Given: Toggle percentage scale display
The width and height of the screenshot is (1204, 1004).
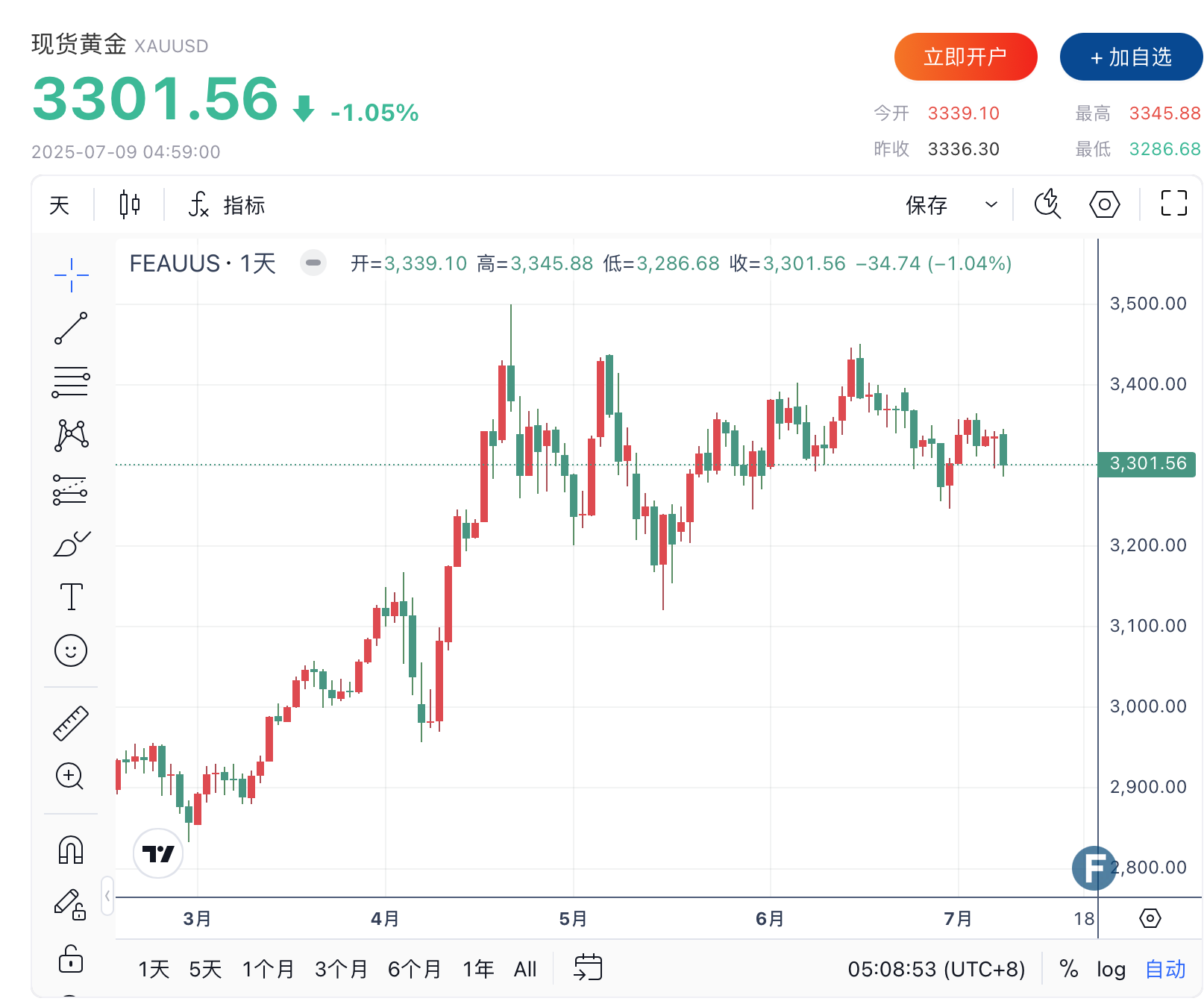Looking at the screenshot, I should tap(1068, 969).
